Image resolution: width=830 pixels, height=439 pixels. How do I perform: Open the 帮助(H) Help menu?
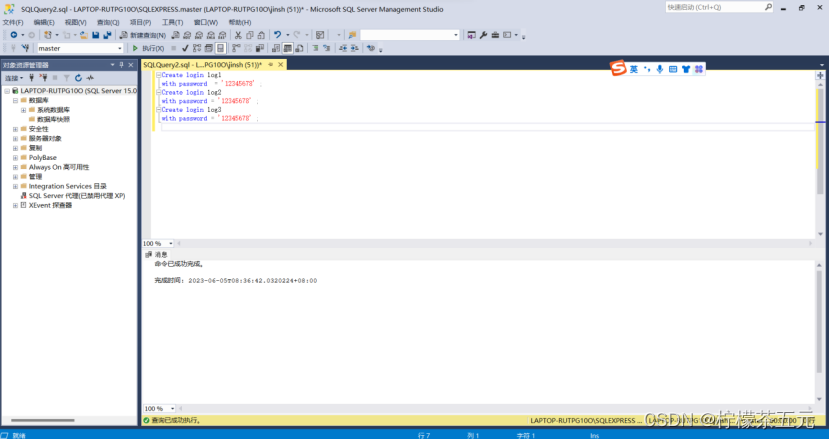click(x=240, y=22)
